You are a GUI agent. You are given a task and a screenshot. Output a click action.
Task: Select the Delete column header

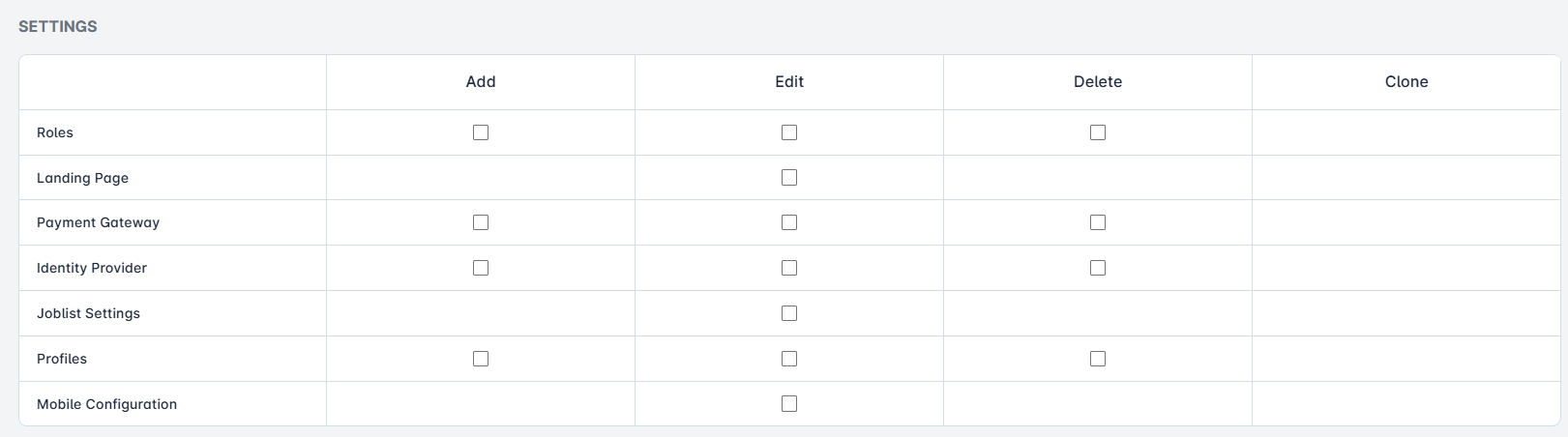coord(1098,82)
